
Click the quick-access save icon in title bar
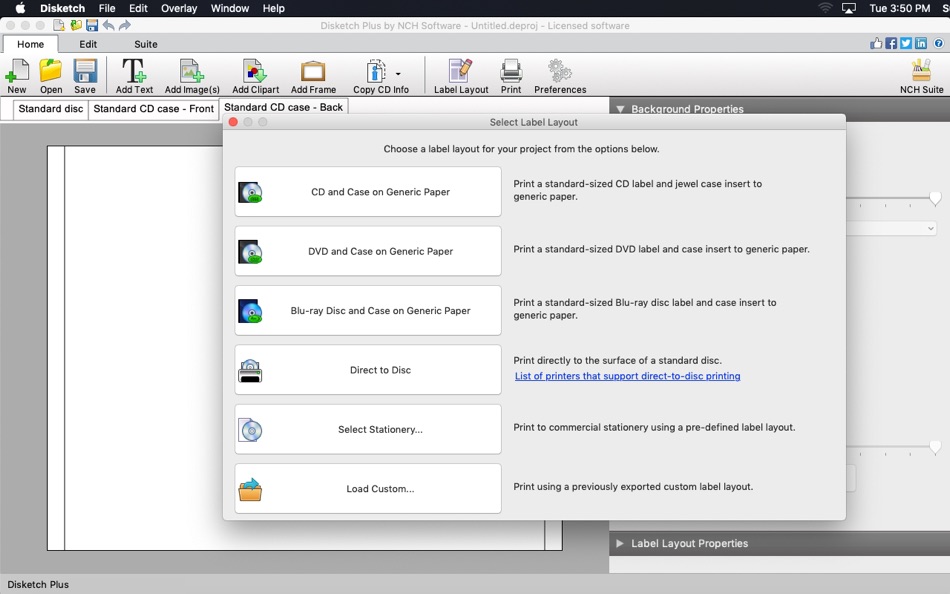tap(92, 25)
